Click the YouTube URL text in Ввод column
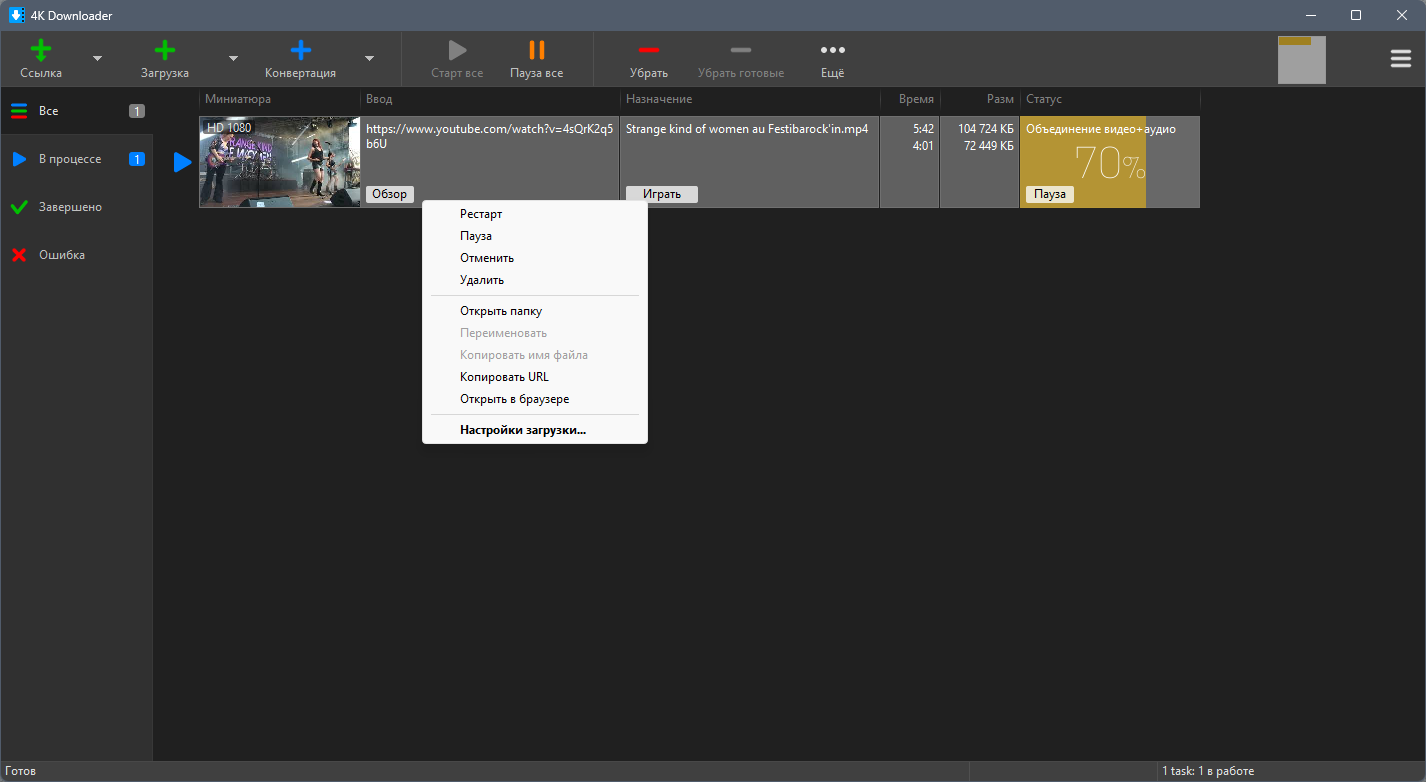The height and width of the screenshot is (782, 1426). (x=490, y=136)
